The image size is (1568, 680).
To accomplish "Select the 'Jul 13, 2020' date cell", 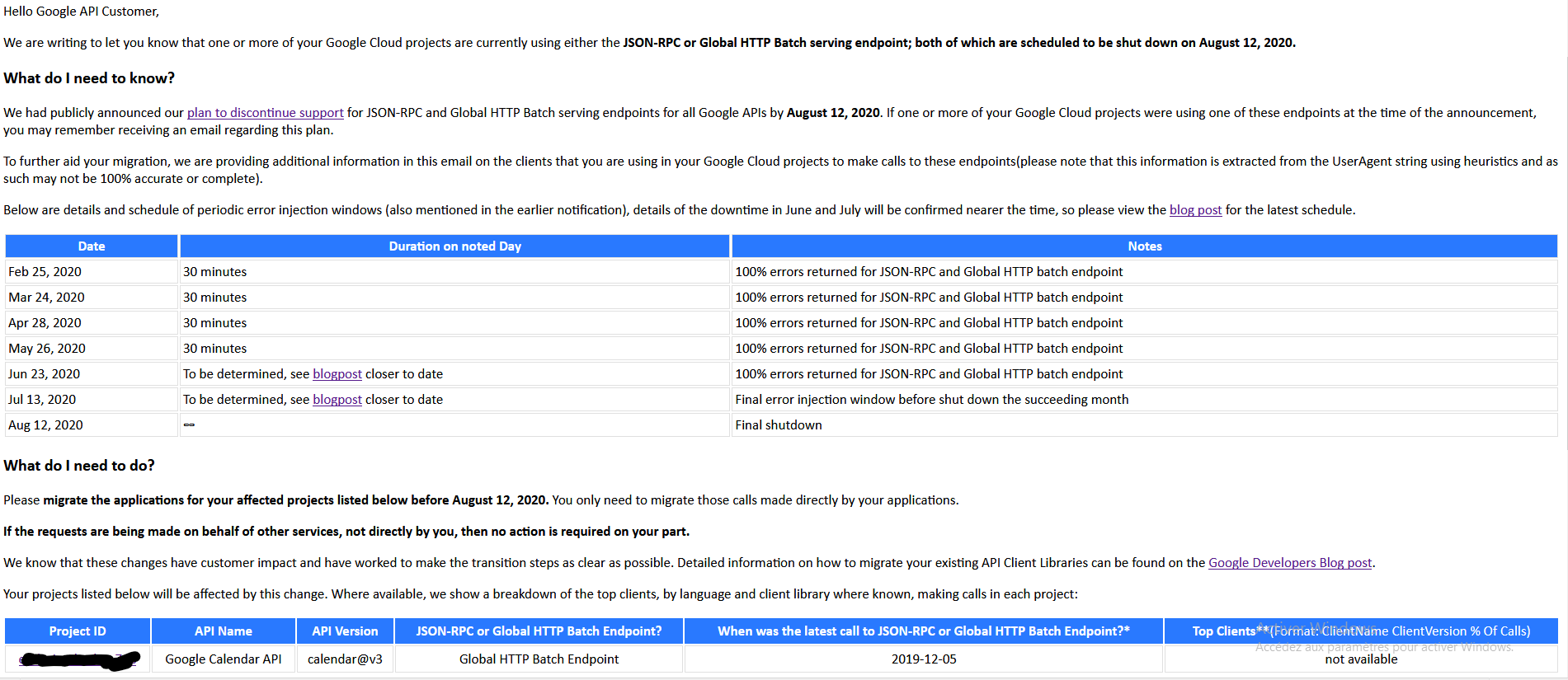I will [x=92, y=400].
